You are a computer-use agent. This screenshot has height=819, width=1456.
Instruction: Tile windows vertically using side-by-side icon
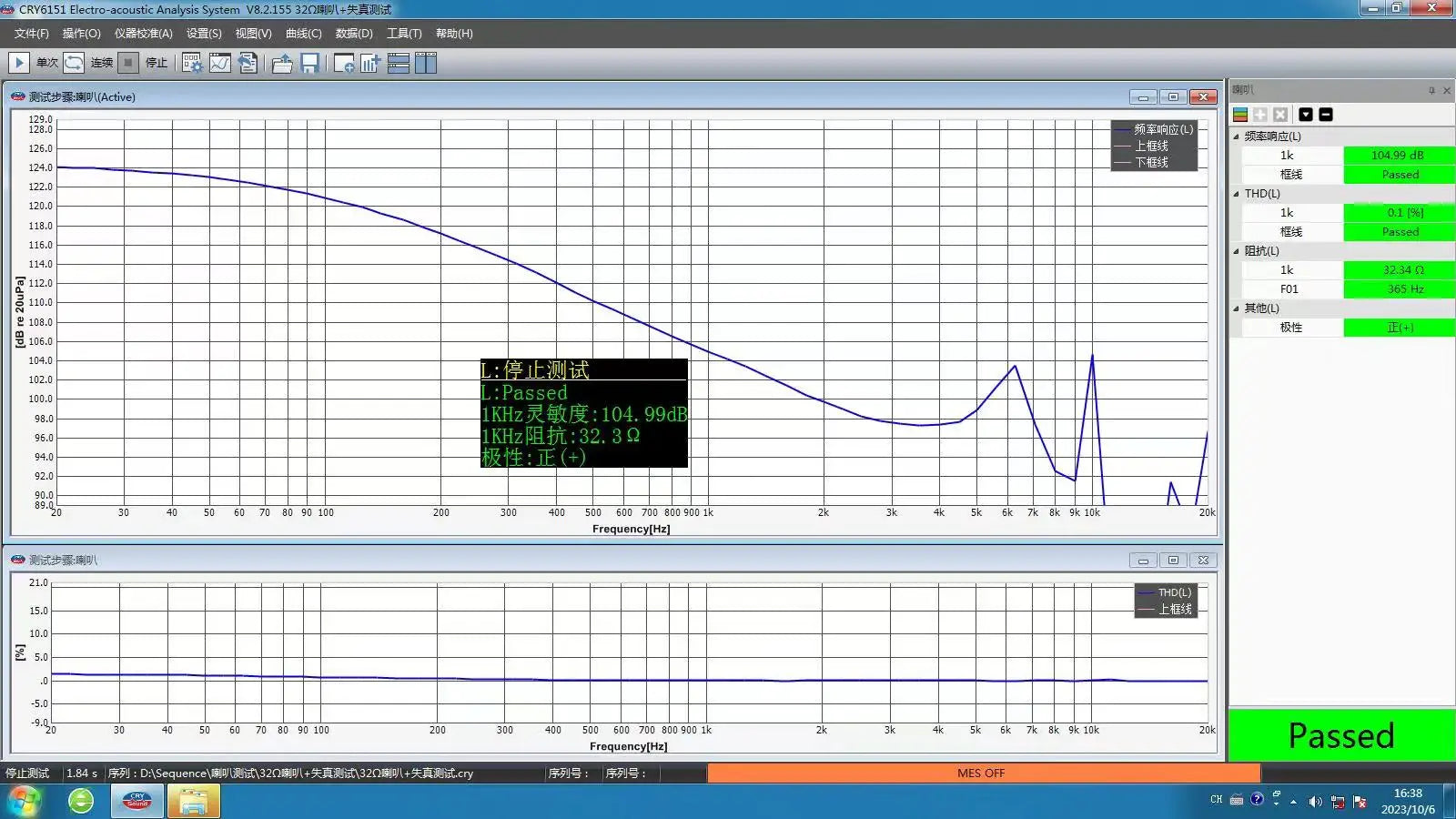(425, 63)
